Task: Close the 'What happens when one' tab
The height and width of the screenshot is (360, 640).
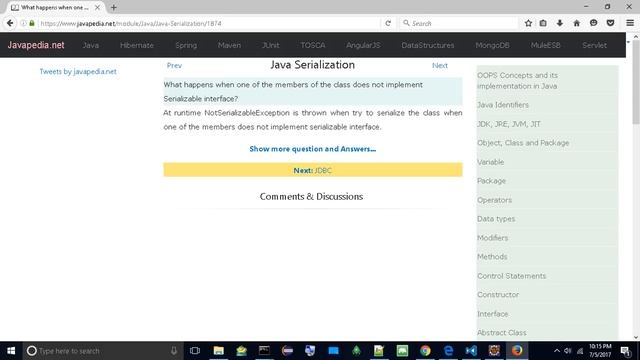Action: pos(97,7)
